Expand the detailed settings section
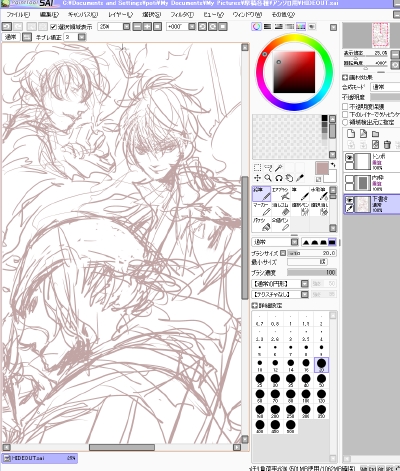Image resolution: width=400 pixels, height=471 pixels. coord(254,305)
